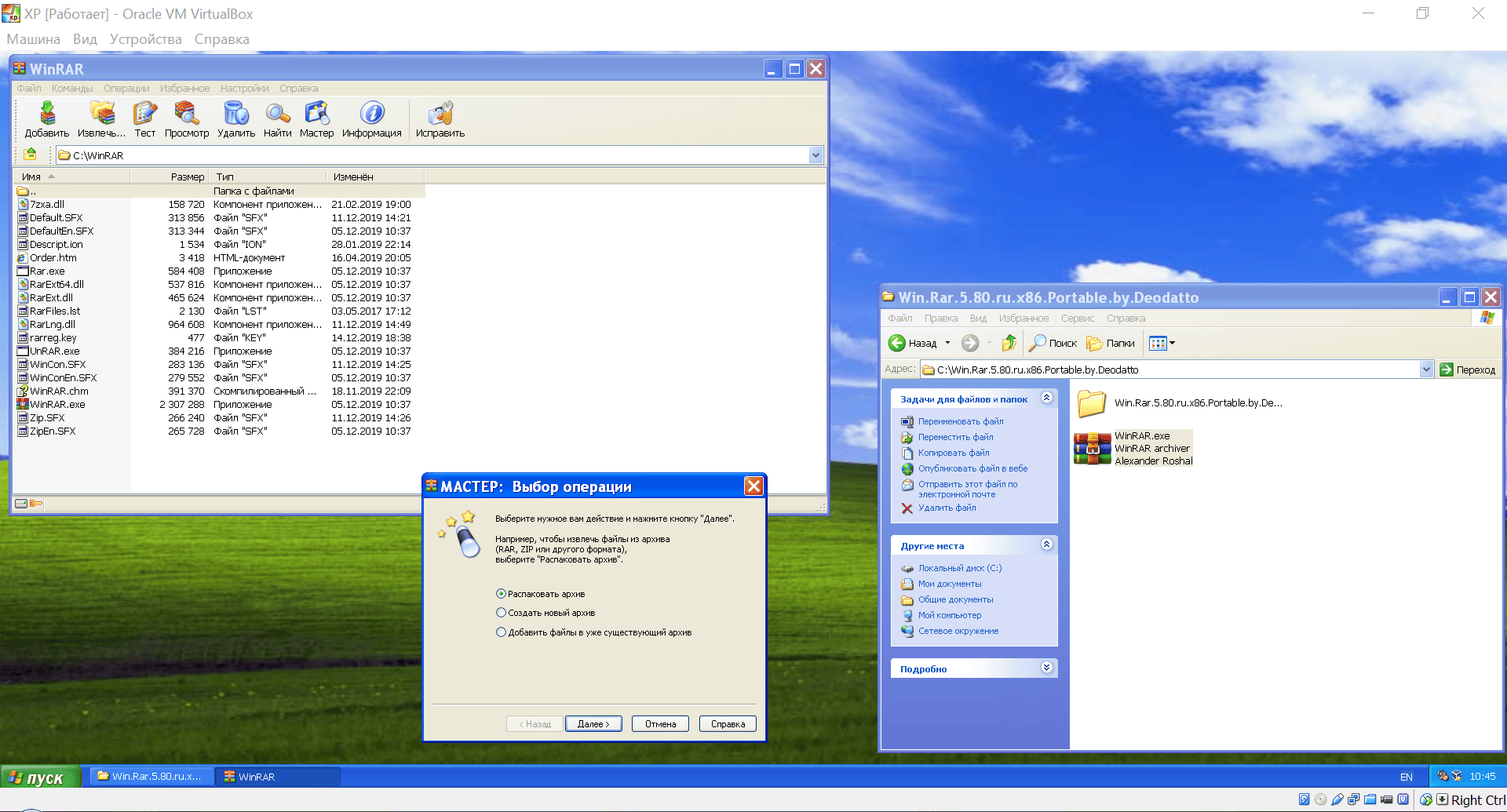
Task: Switch to WinRAR taskbar button
Action: click(279, 777)
